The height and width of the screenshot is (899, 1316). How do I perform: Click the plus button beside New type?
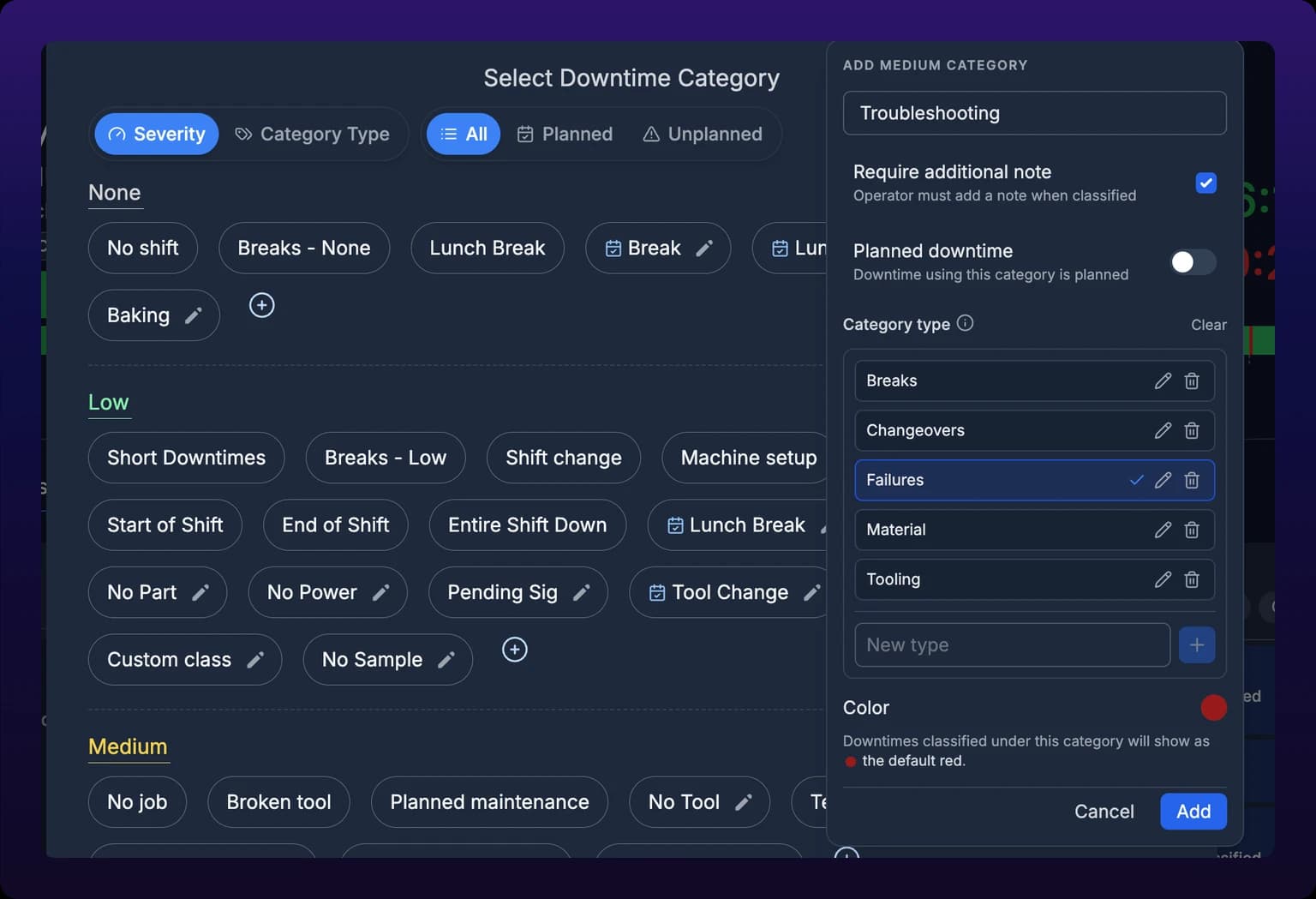pos(1197,644)
